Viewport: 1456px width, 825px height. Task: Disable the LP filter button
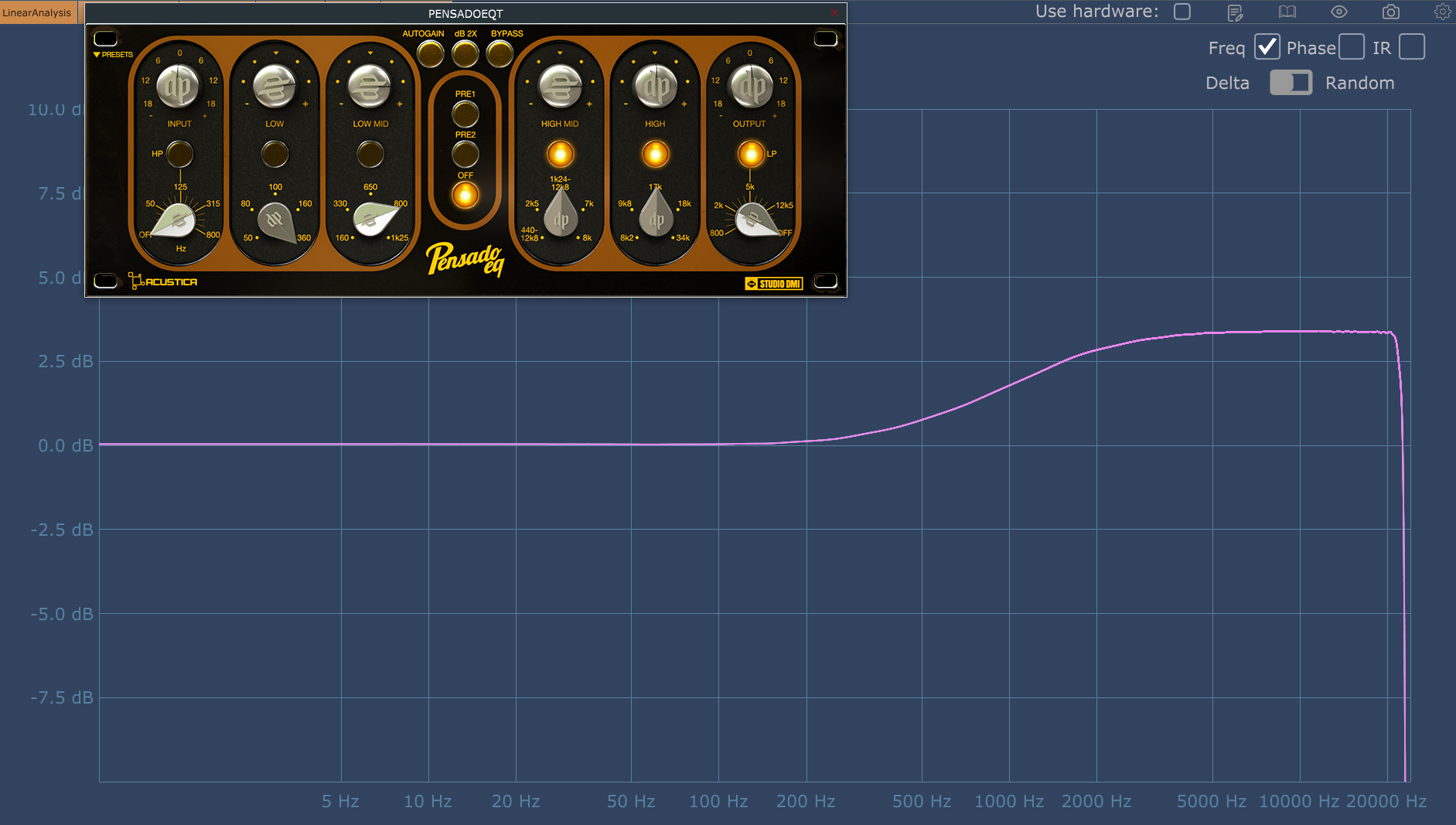click(x=750, y=154)
